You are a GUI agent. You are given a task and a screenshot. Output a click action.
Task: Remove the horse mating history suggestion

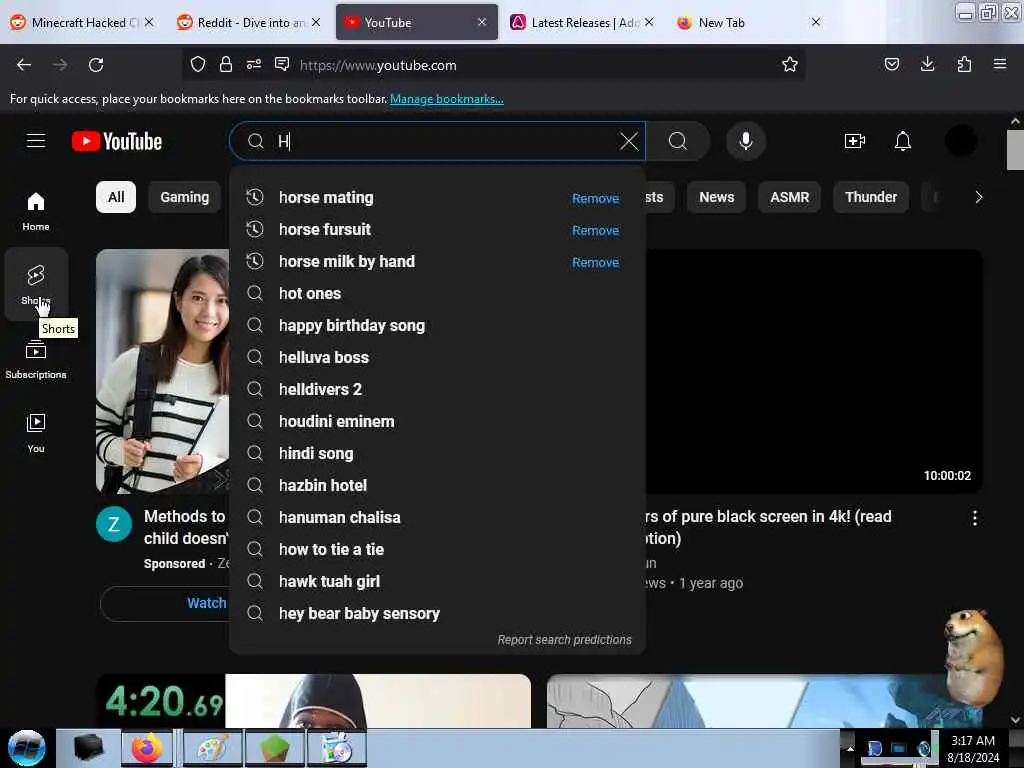coord(595,199)
